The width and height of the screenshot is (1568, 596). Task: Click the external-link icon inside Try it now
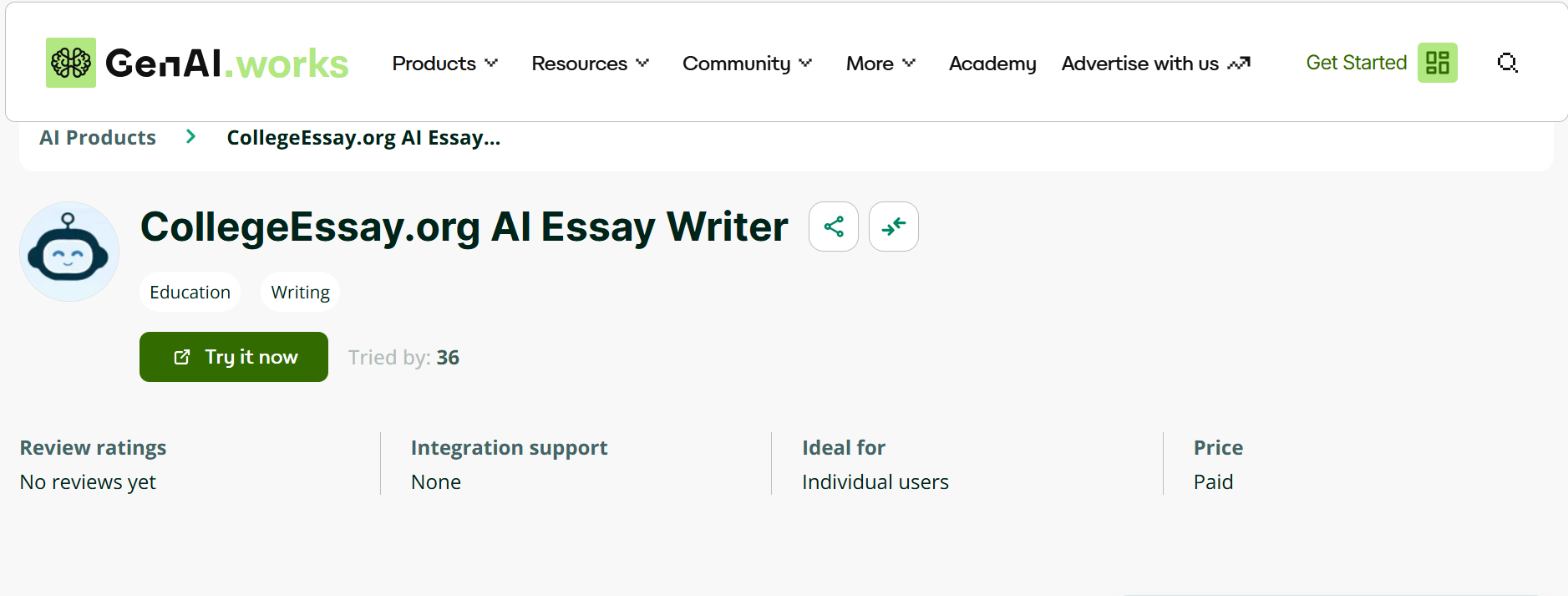(x=180, y=357)
